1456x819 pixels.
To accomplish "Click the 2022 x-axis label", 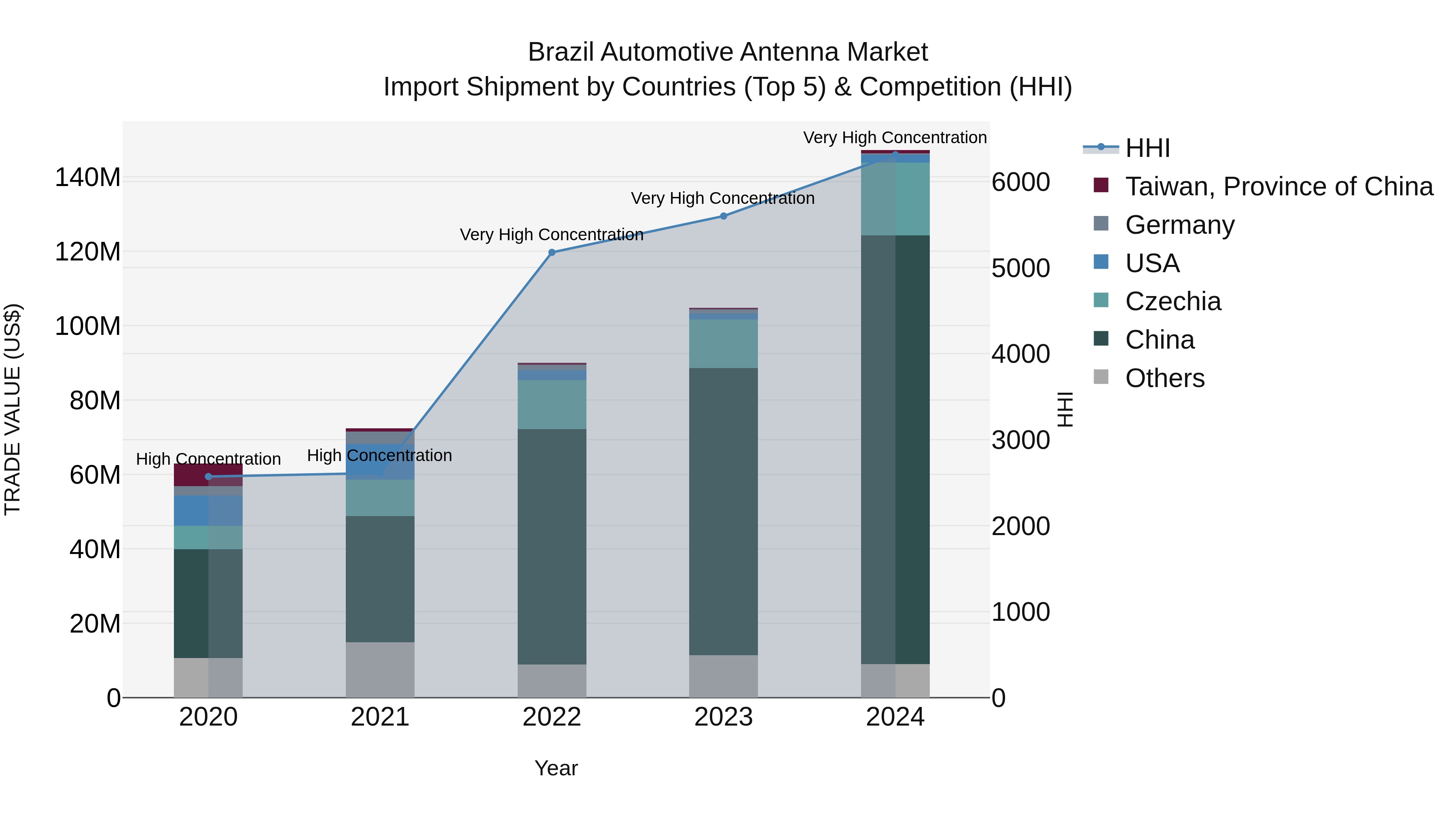I will tap(552, 717).
